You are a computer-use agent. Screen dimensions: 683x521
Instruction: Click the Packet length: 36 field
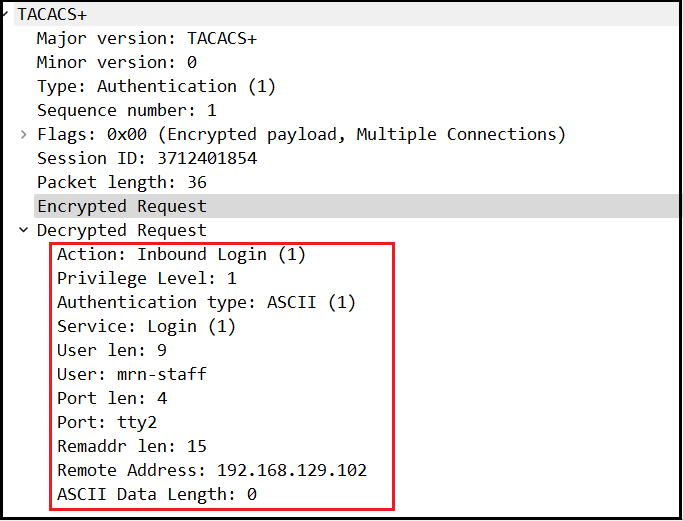pyautogui.click(x=121, y=182)
